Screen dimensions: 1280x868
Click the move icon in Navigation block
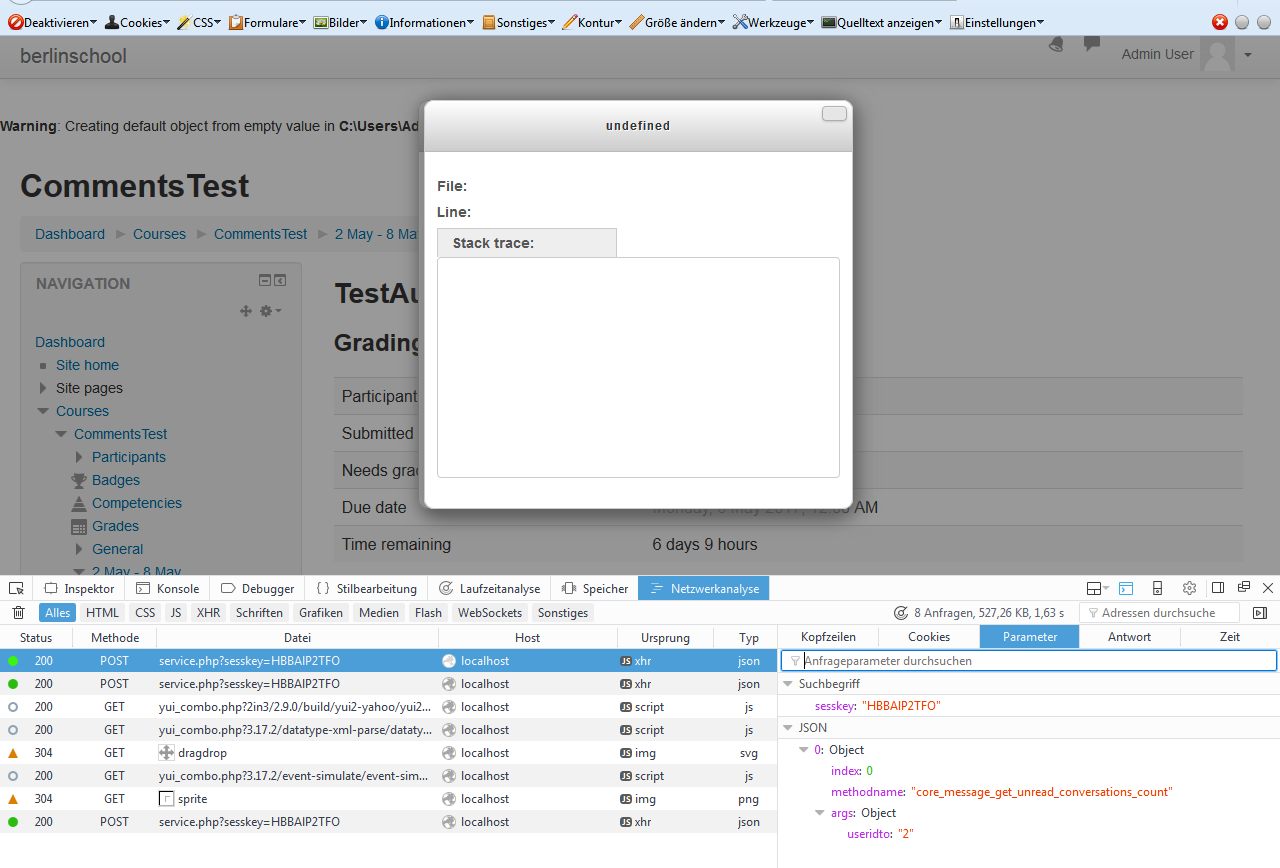pos(246,311)
